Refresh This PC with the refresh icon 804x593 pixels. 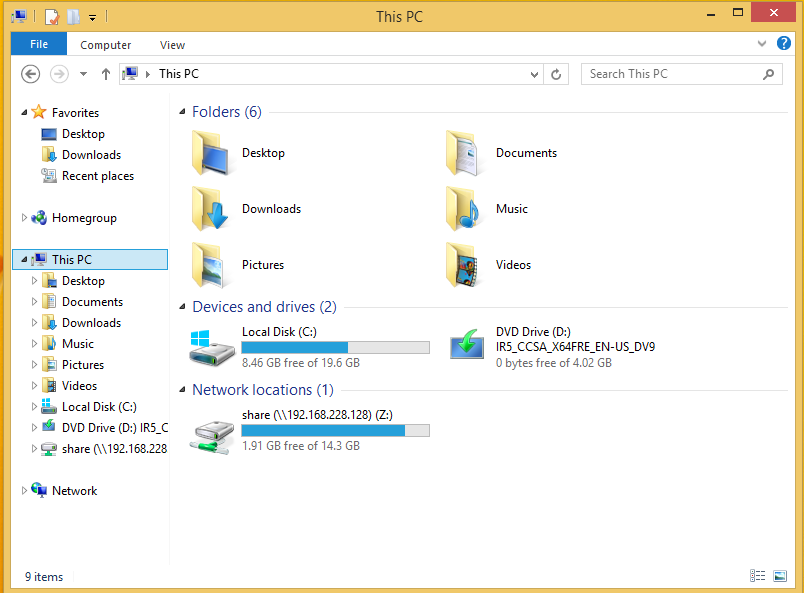556,73
